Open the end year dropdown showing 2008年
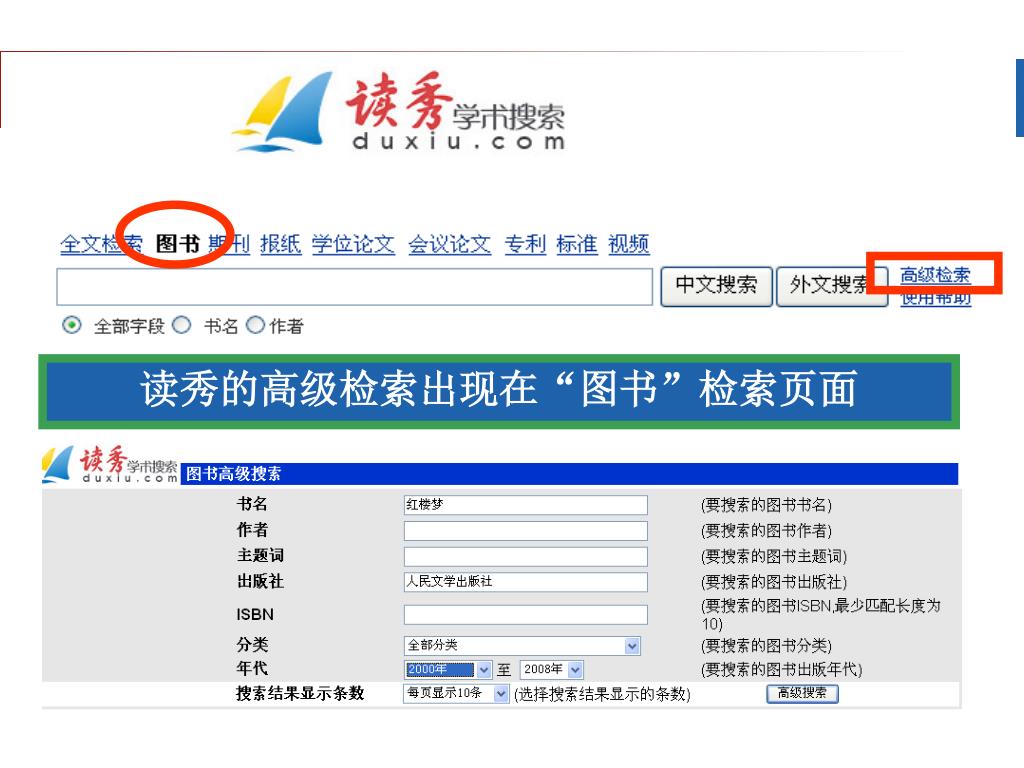Image resolution: width=1024 pixels, height=768 pixels. click(551, 669)
